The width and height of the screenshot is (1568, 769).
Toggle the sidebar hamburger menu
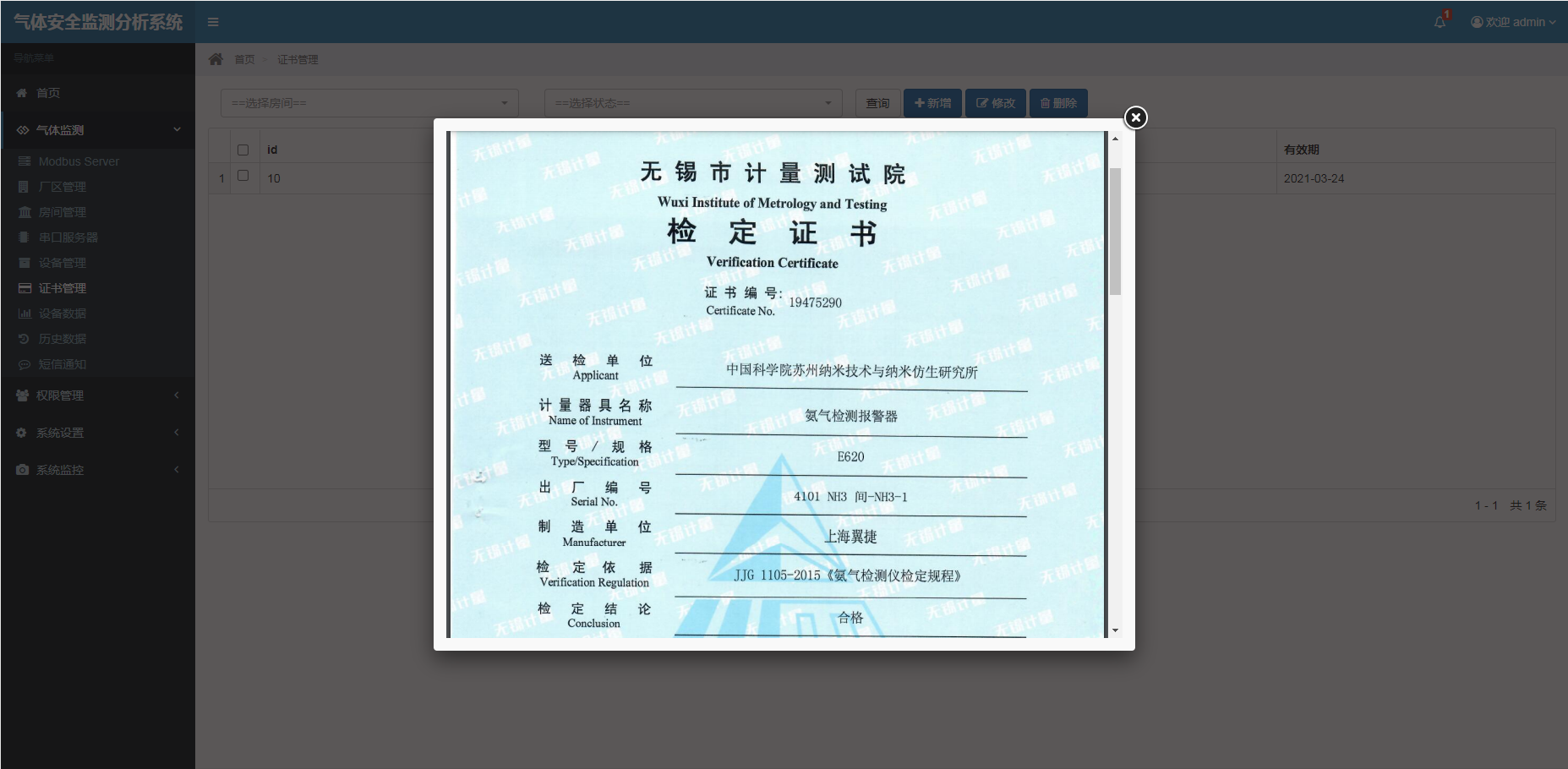click(x=213, y=22)
